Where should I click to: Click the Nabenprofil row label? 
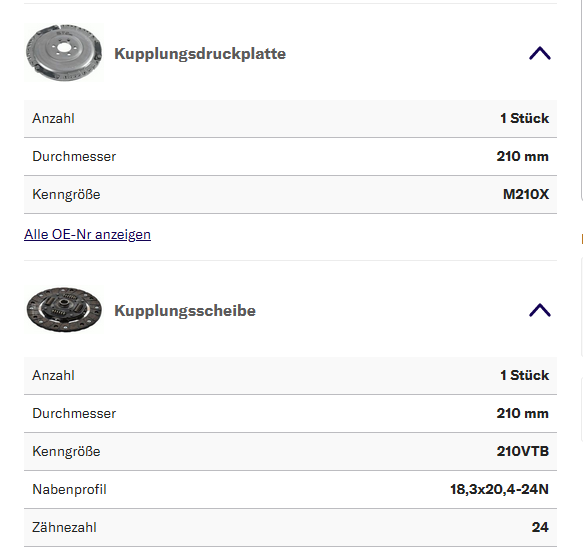pyautogui.click(x=70, y=489)
